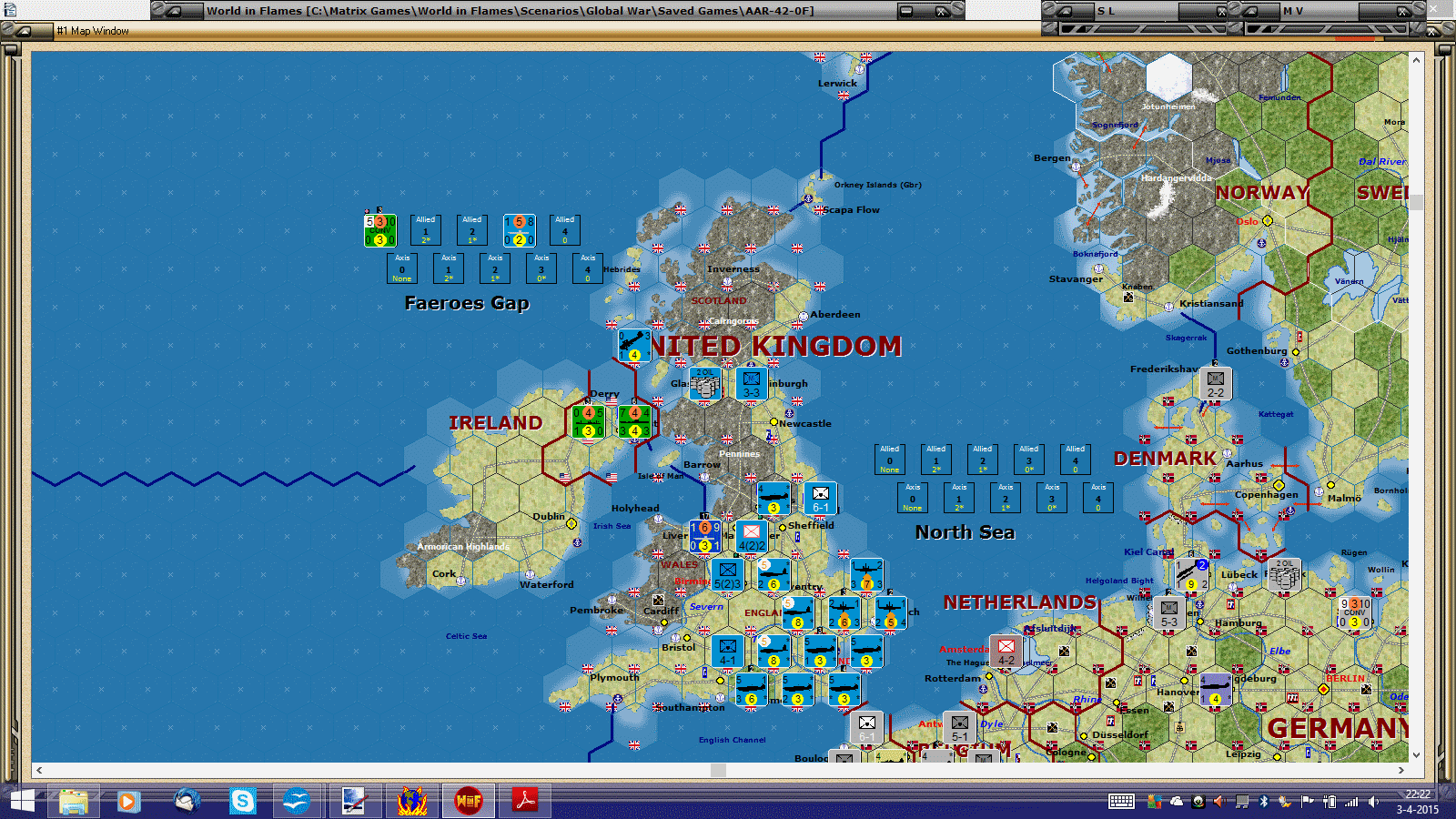Open the Windows Start button
The width and height of the screenshot is (1456, 819).
tap(21, 801)
